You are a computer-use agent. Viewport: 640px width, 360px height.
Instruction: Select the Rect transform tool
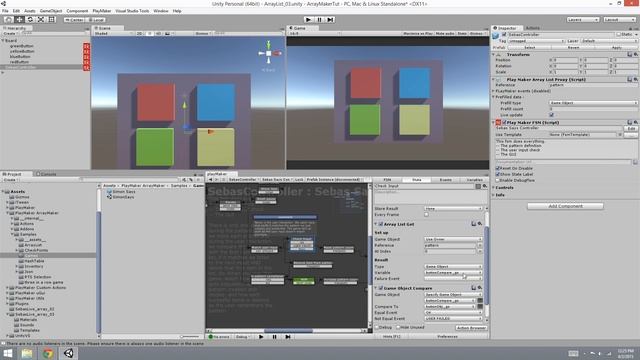tap(51, 20)
